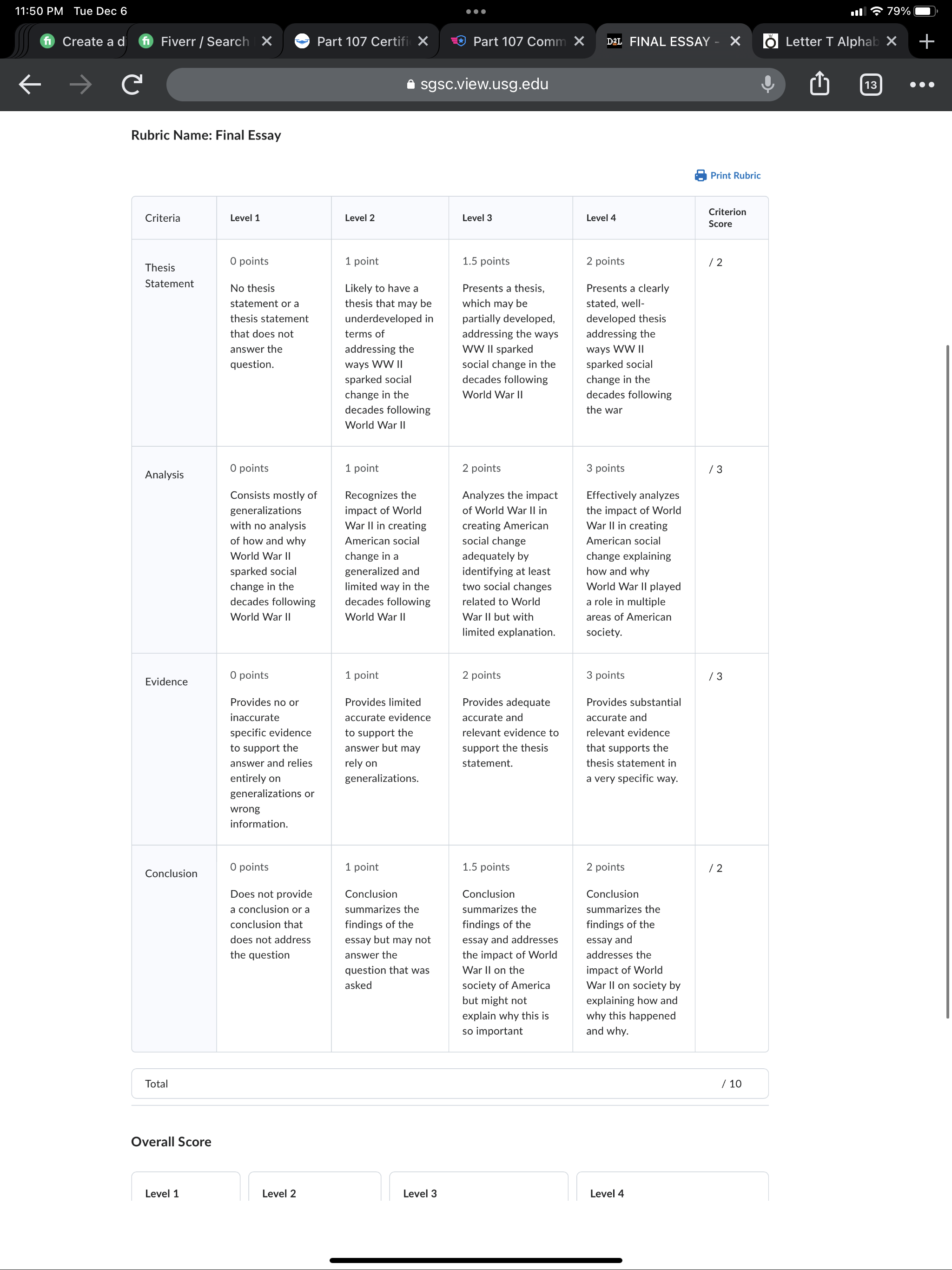
Task: Close the FINAL ESSAY tab
Action: [x=735, y=41]
